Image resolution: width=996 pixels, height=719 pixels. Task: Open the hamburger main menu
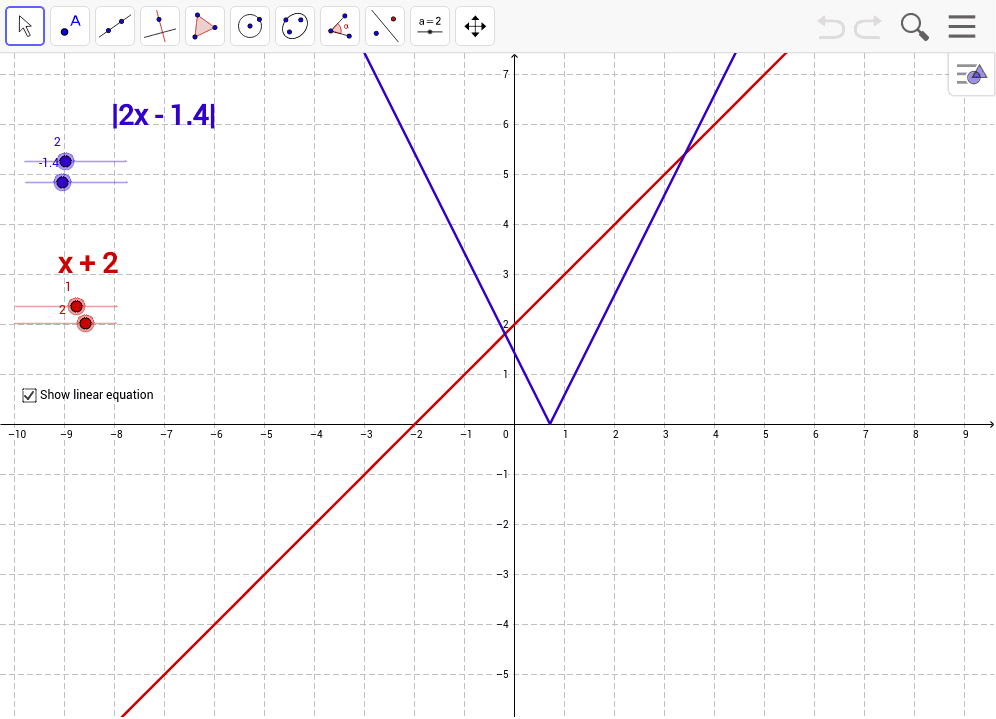pyautogui.click(x=962, y=27)
